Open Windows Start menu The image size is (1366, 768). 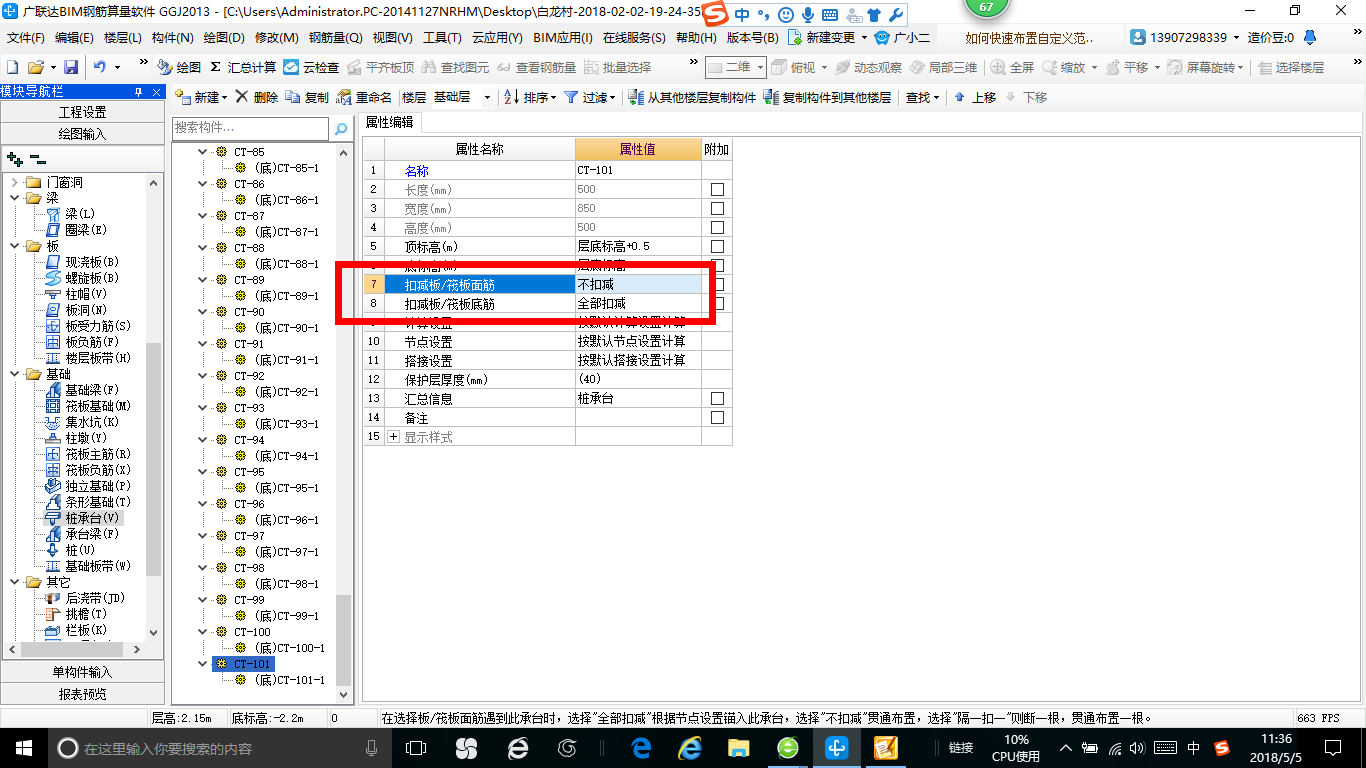22,747
